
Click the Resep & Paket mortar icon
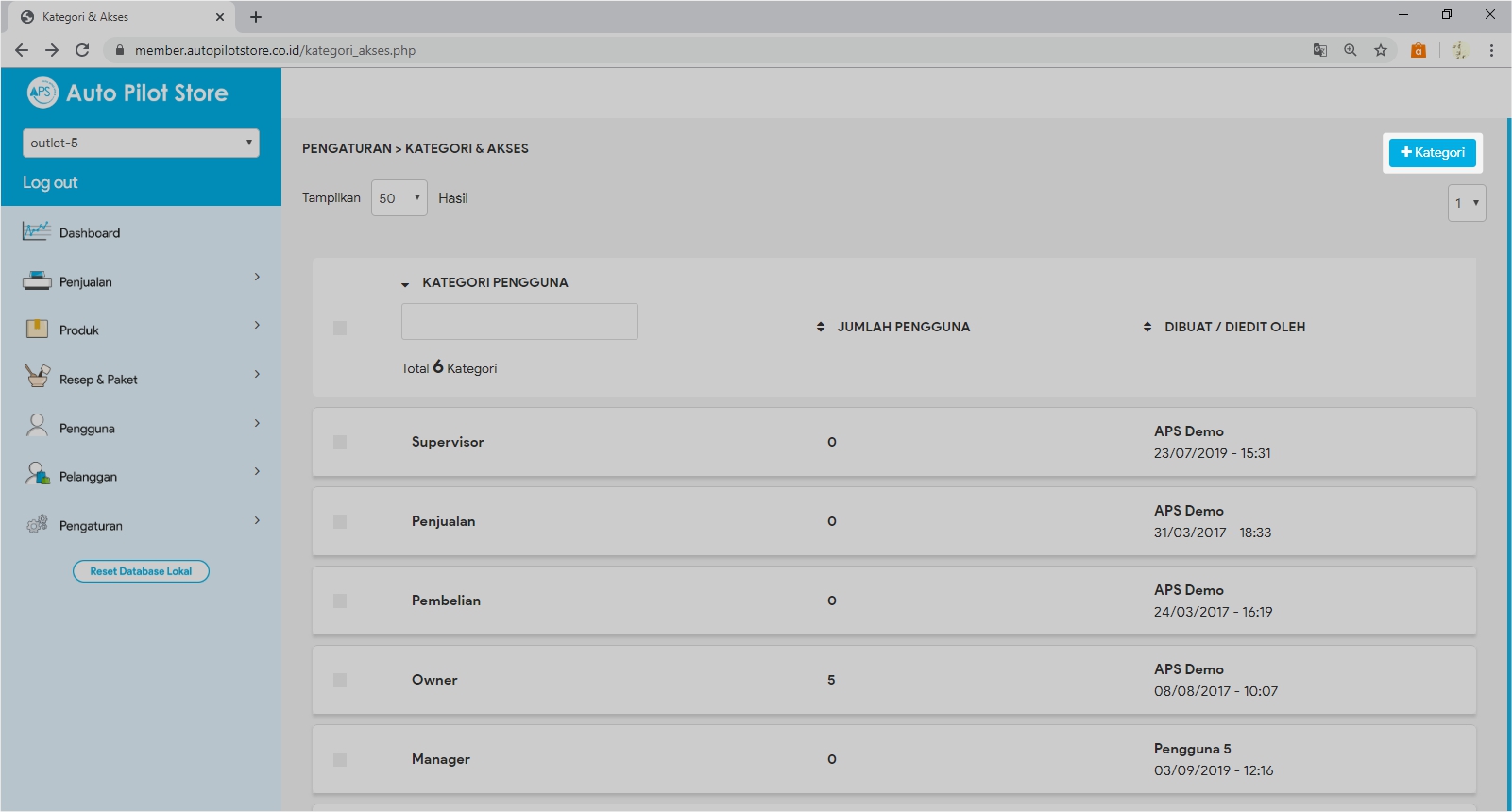[37, 377]
